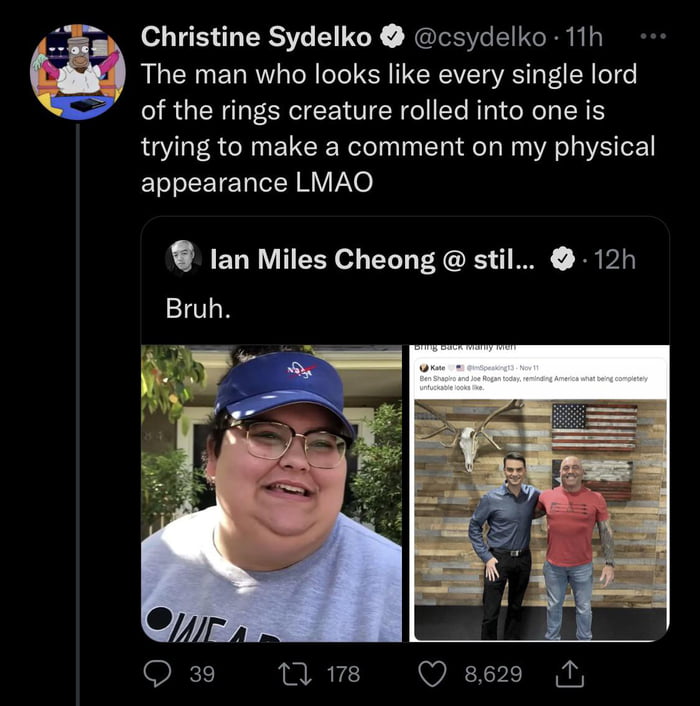Click Ian Miles Cheong's verified badge
The height and width of the screenshot is (706, 700).
tap(562, 259)
